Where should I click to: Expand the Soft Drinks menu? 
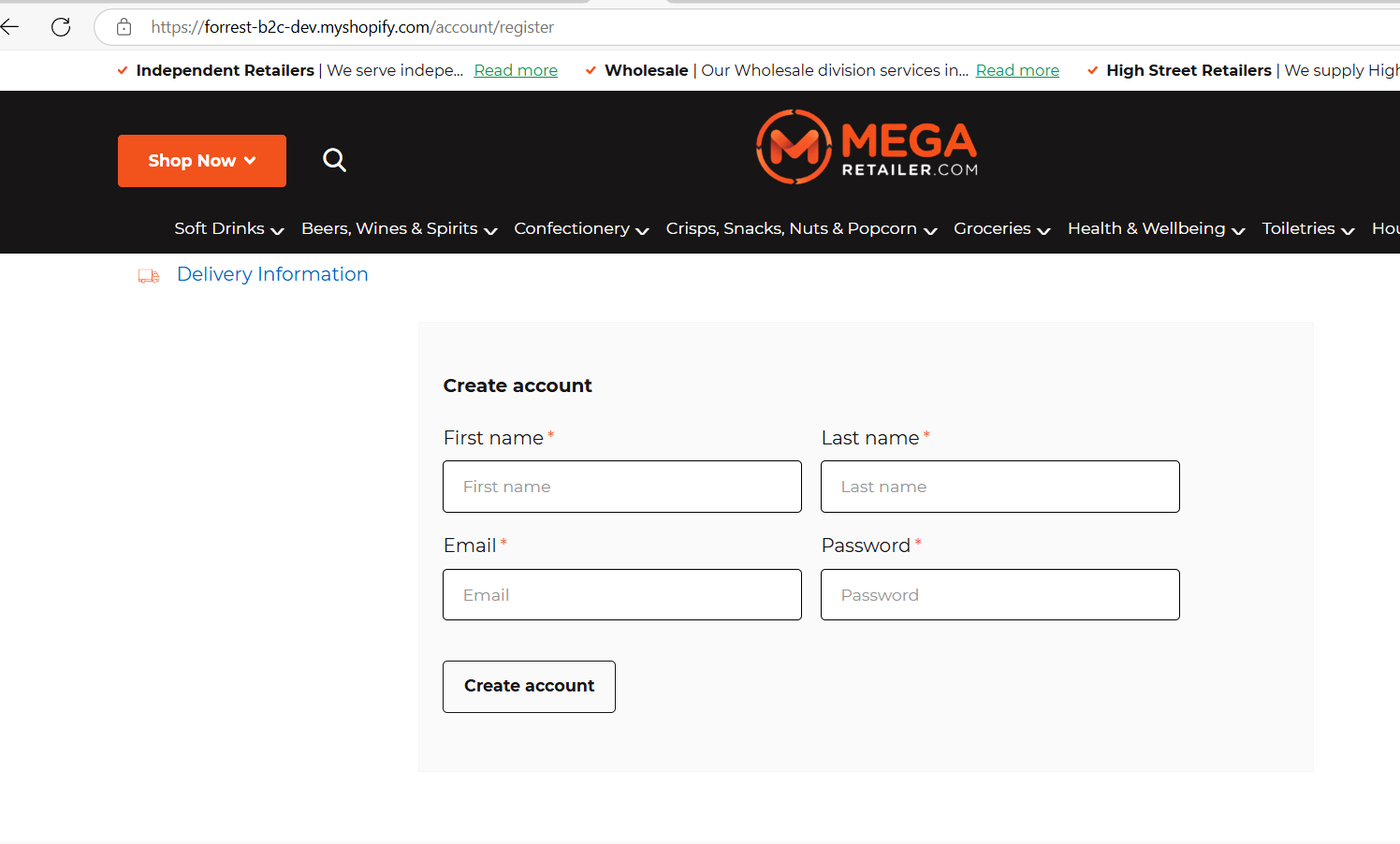[229, 228]
